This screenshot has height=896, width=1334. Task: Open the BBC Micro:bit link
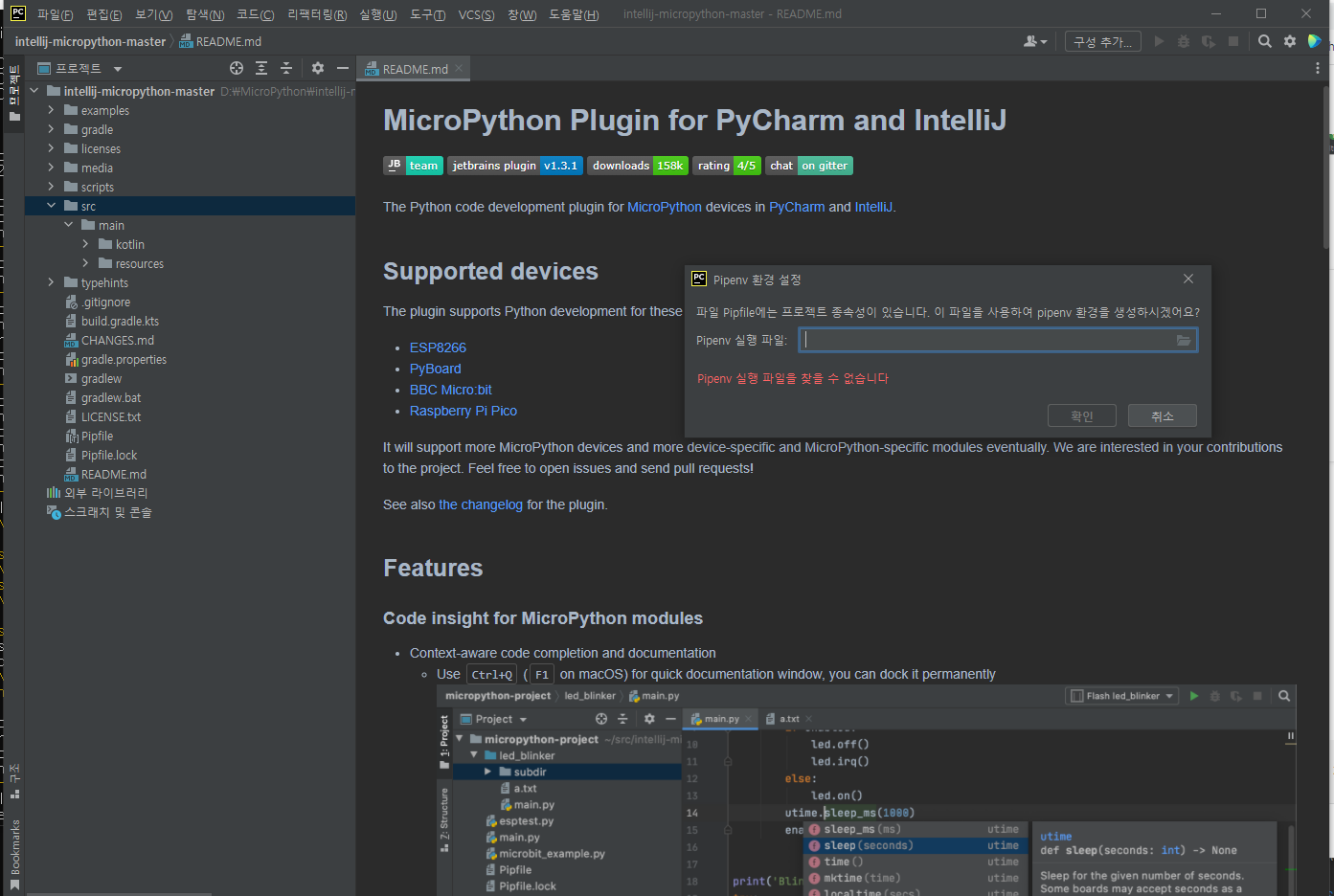[x=451, y=390]
